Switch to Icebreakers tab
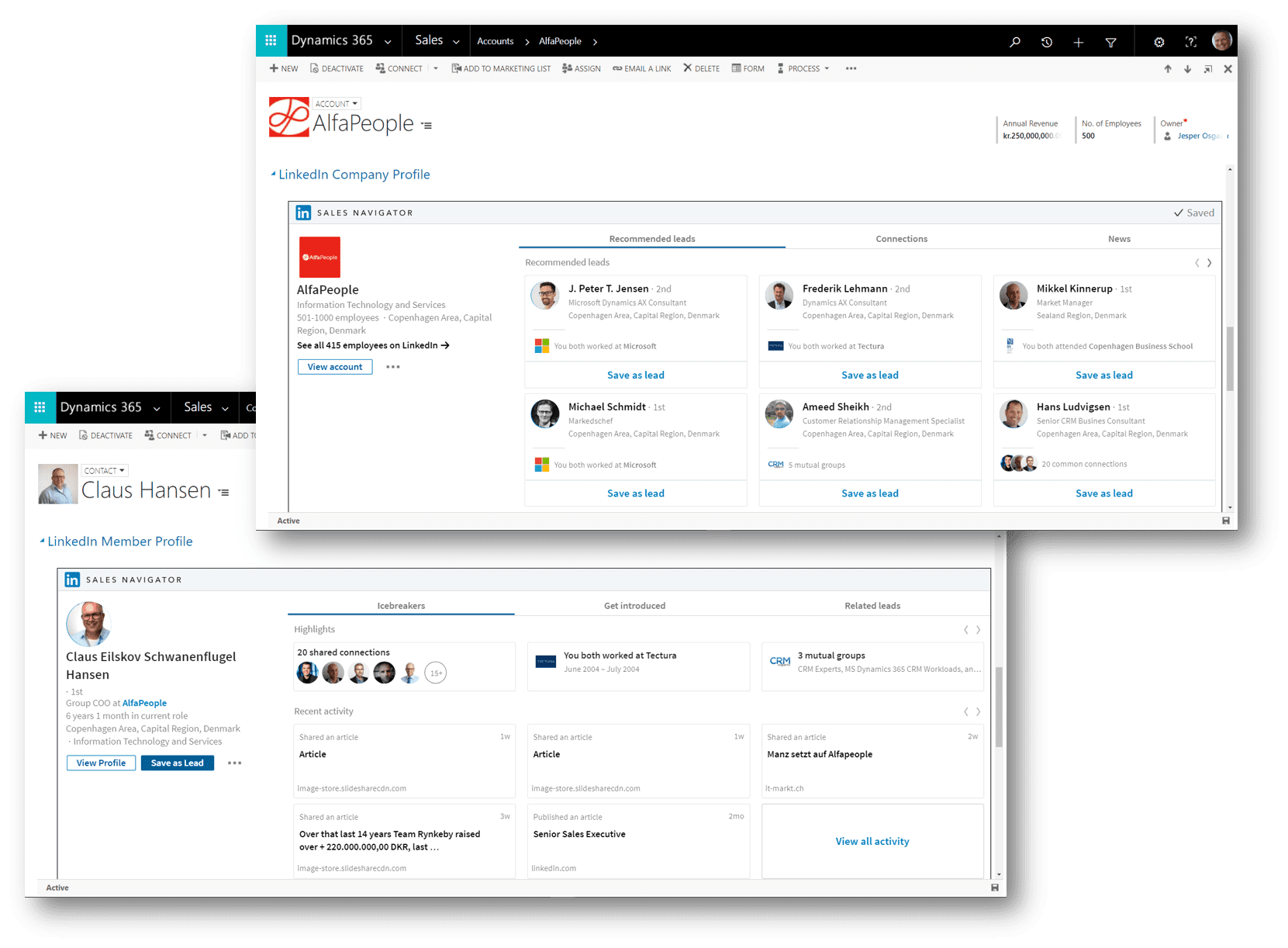The image size is (1288, 948). (x=401, y=606)
